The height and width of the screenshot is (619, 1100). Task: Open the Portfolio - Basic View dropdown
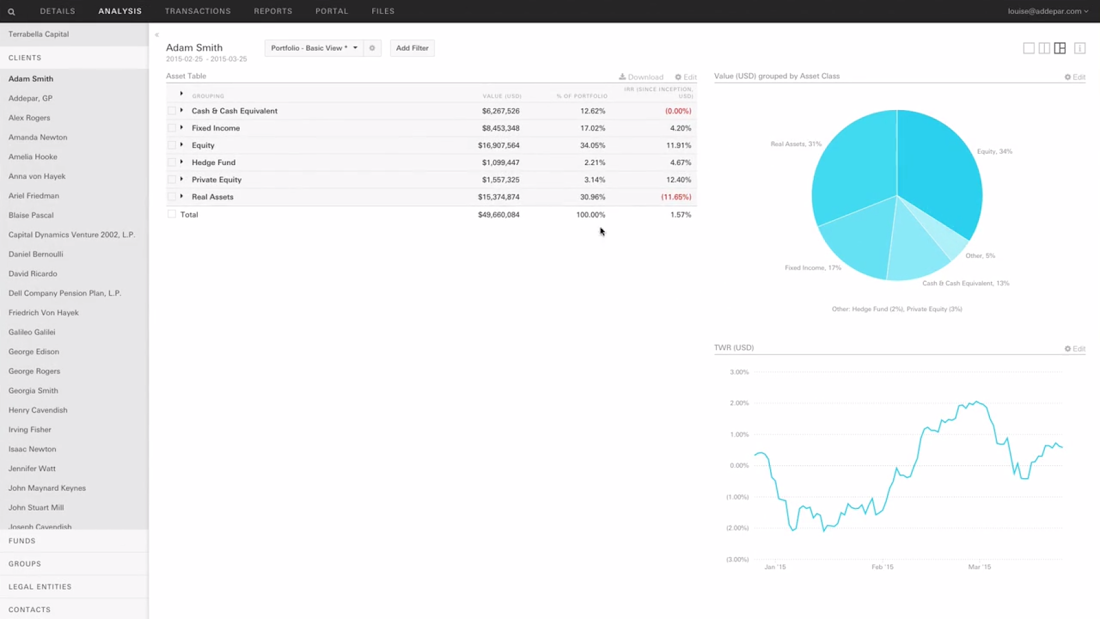click(x=313, y=48)
